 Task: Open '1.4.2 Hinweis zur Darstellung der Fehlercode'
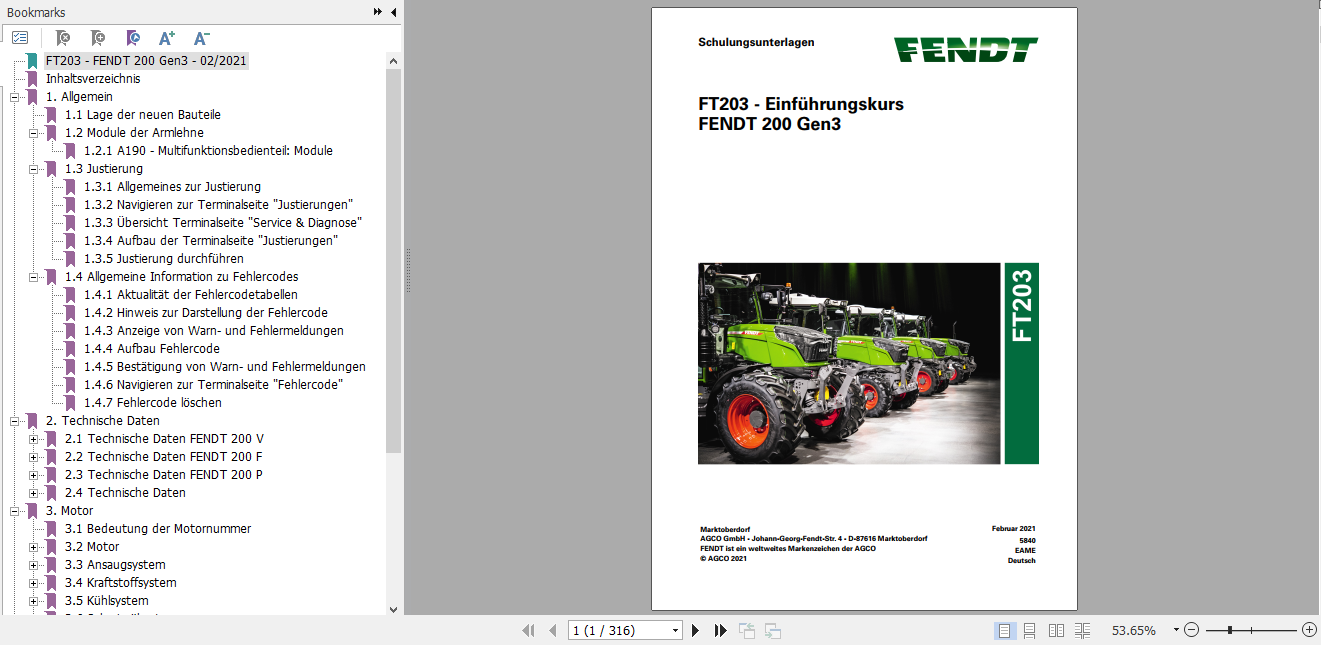click(206, 313)
